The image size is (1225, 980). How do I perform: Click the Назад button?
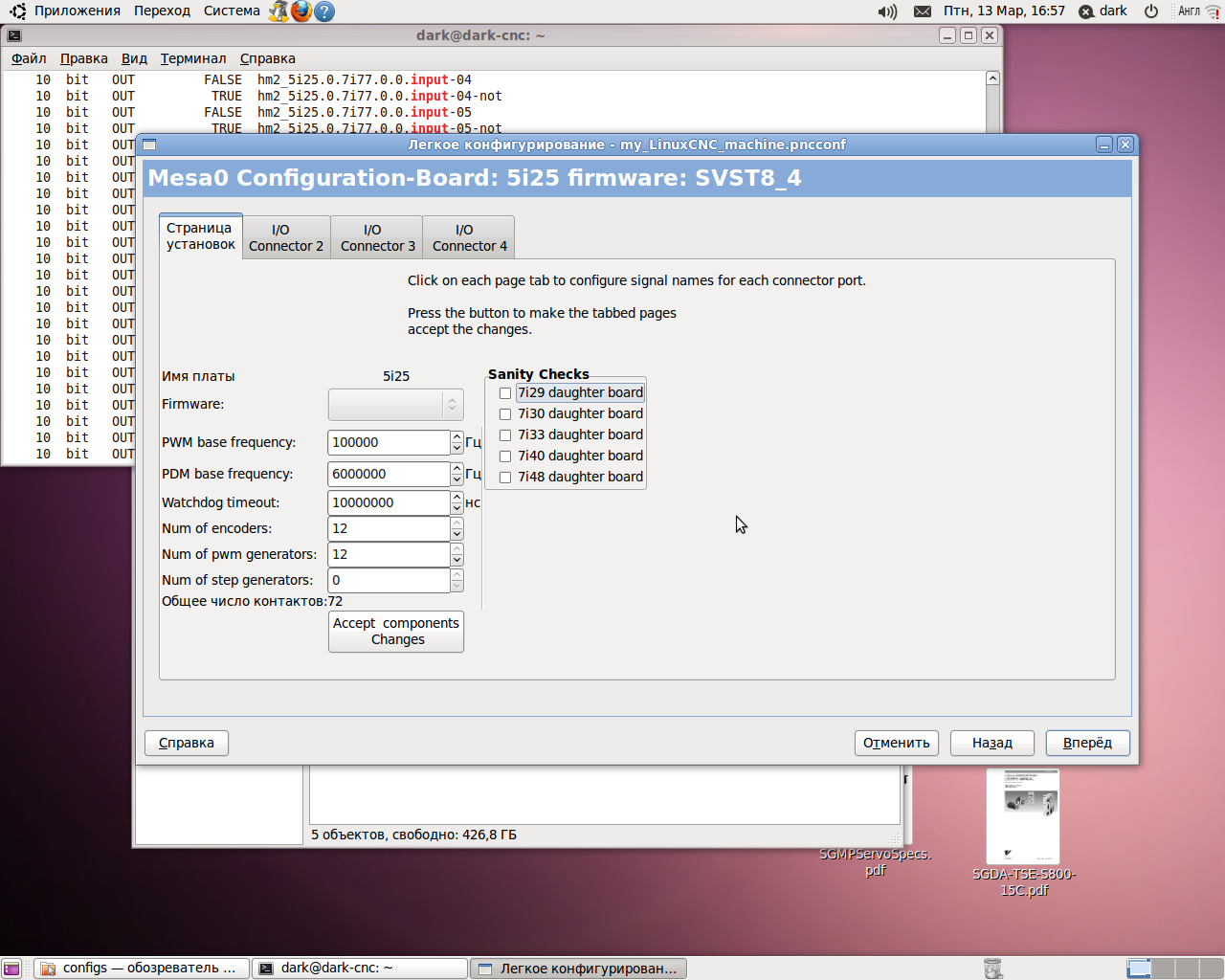[992, 743]
